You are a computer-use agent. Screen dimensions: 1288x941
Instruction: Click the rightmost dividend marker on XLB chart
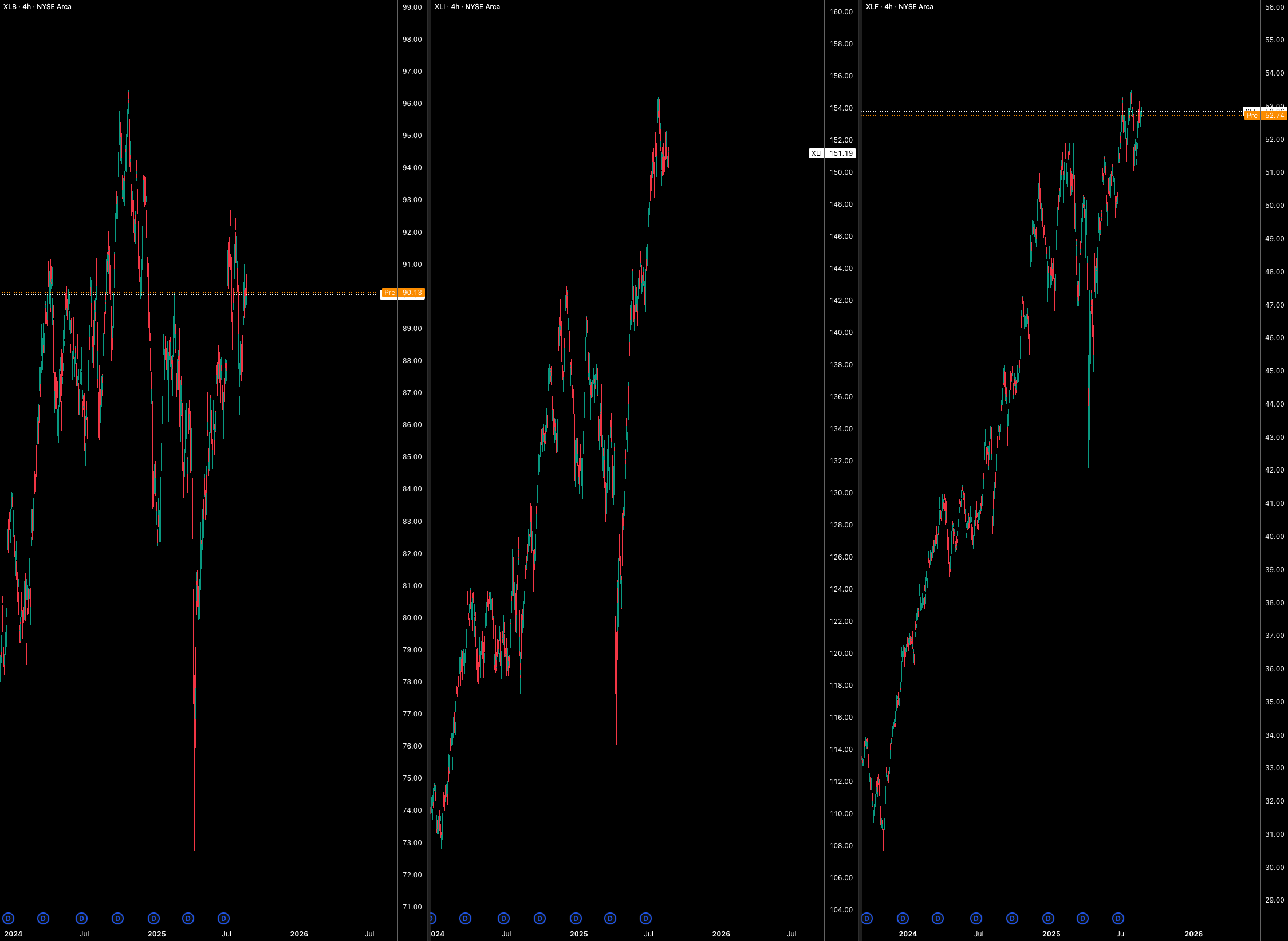pyautogui.click(x=224, y=918)
